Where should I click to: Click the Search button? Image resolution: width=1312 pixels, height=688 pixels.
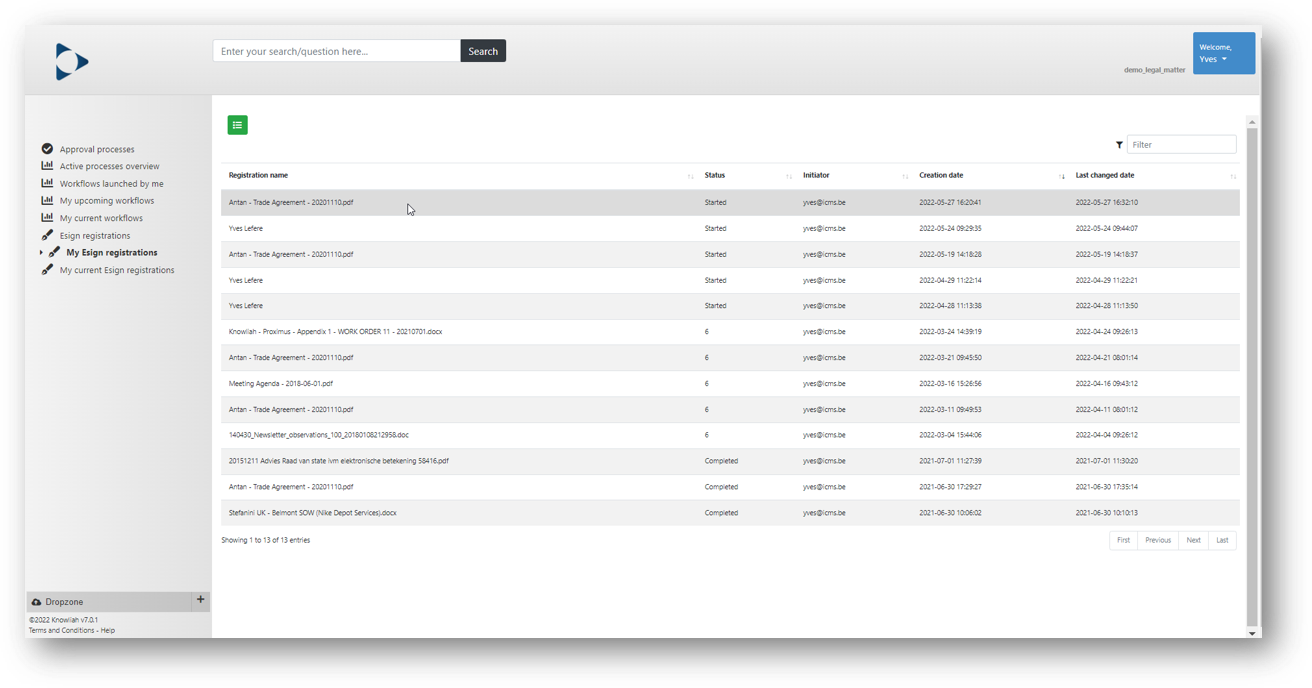(483, 51)
